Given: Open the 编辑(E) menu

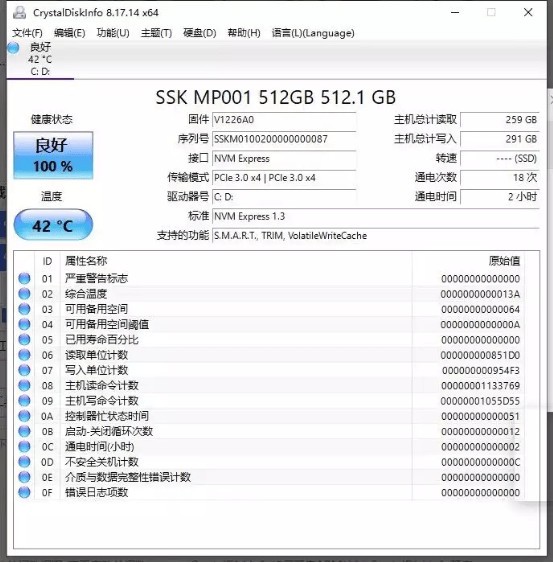Looking at the screenshot, I should (69, 33).
